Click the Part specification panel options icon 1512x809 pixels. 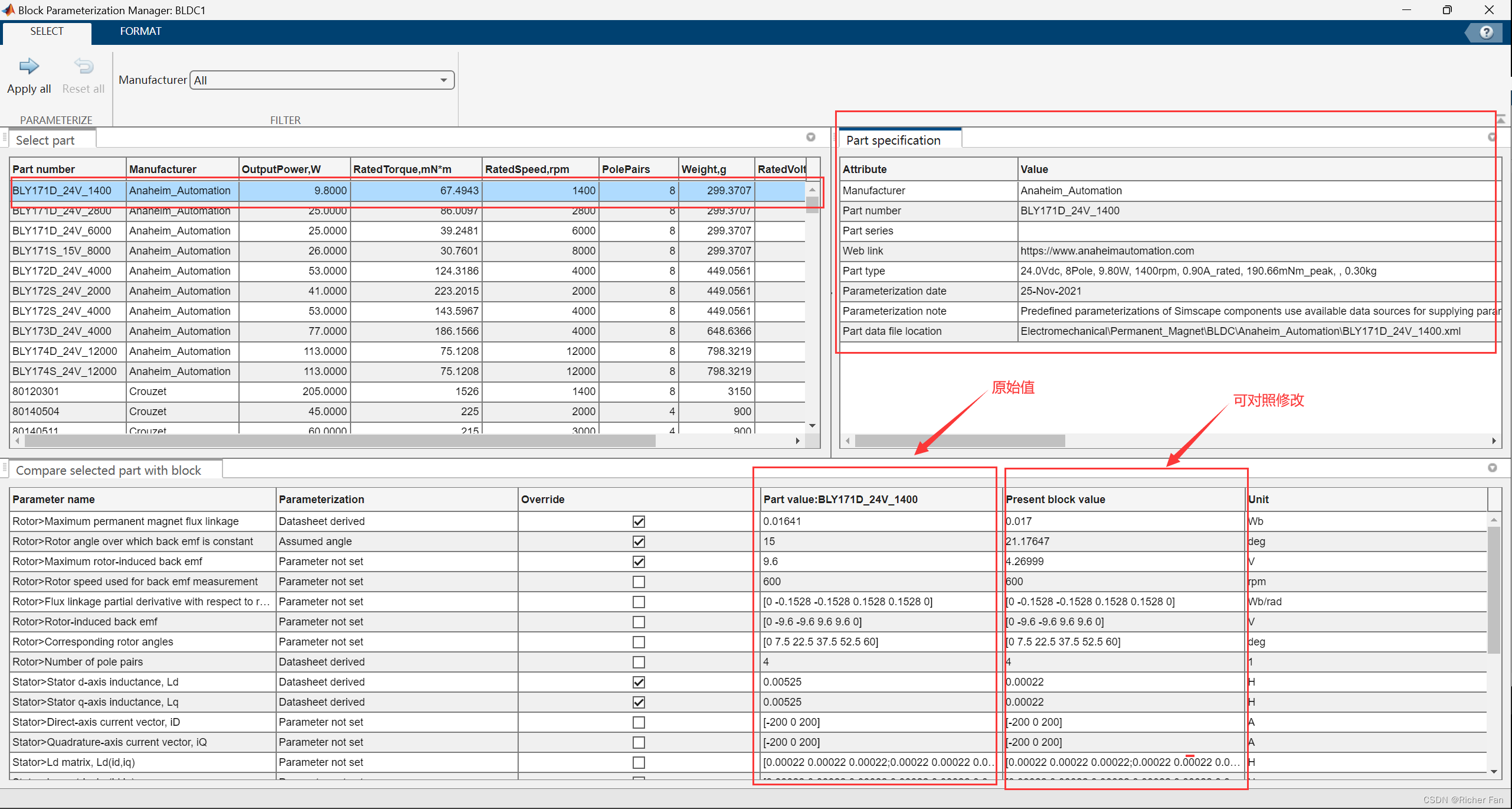[x=1492, y=137]
